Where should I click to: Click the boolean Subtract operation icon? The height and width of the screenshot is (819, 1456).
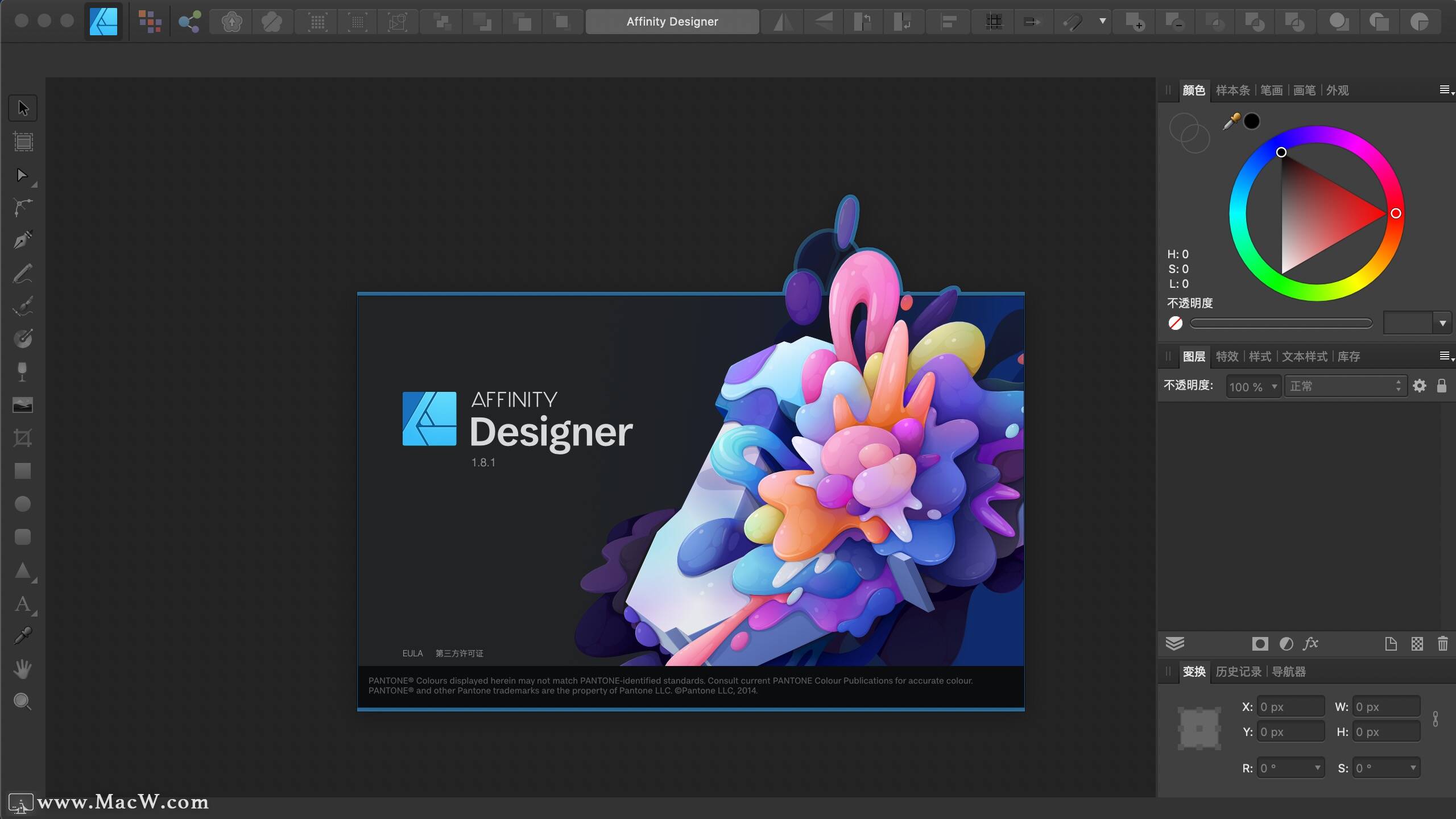(x=1174, y=22)
